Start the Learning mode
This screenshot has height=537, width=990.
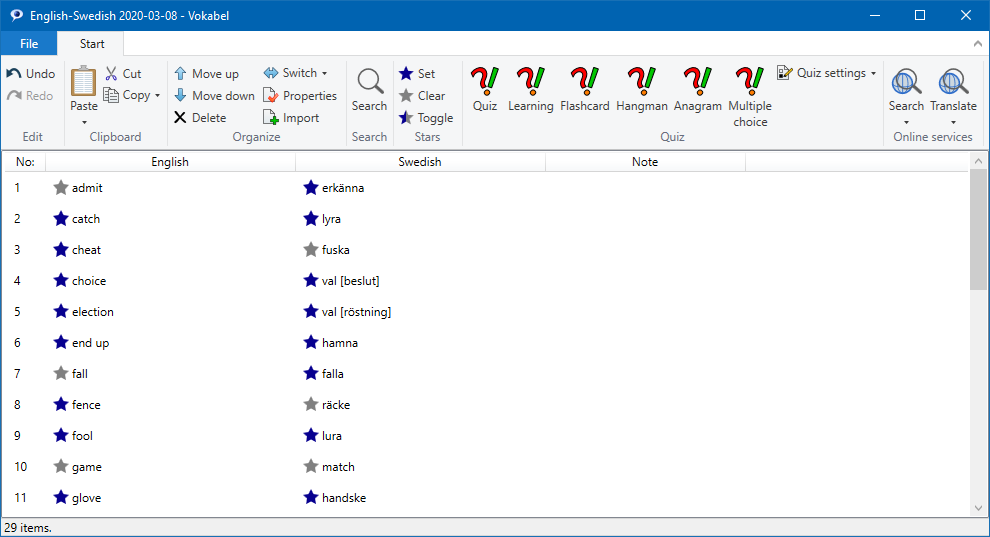coord(530,90)
